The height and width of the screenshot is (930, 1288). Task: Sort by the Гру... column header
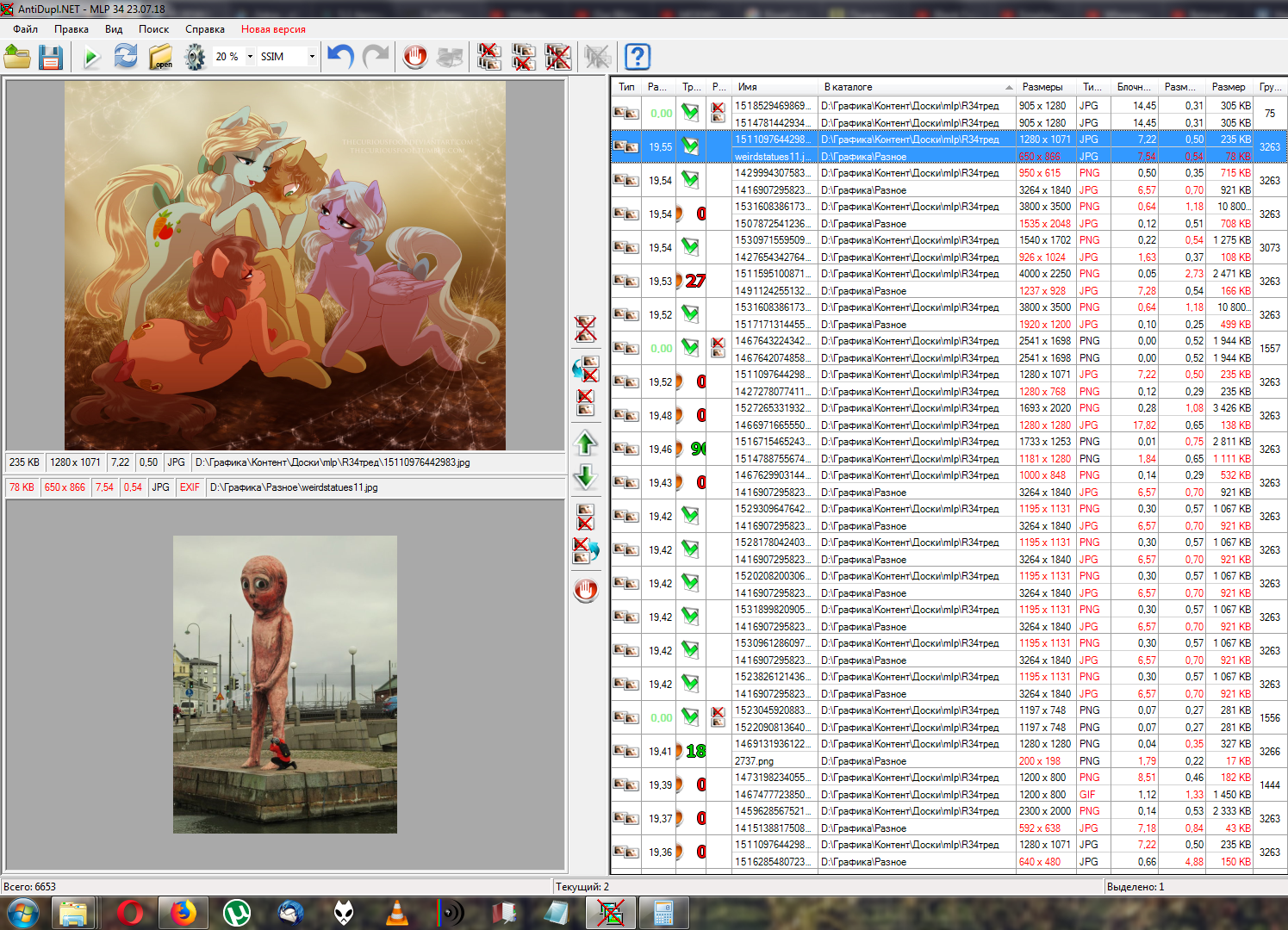(x=1270, y=87)
